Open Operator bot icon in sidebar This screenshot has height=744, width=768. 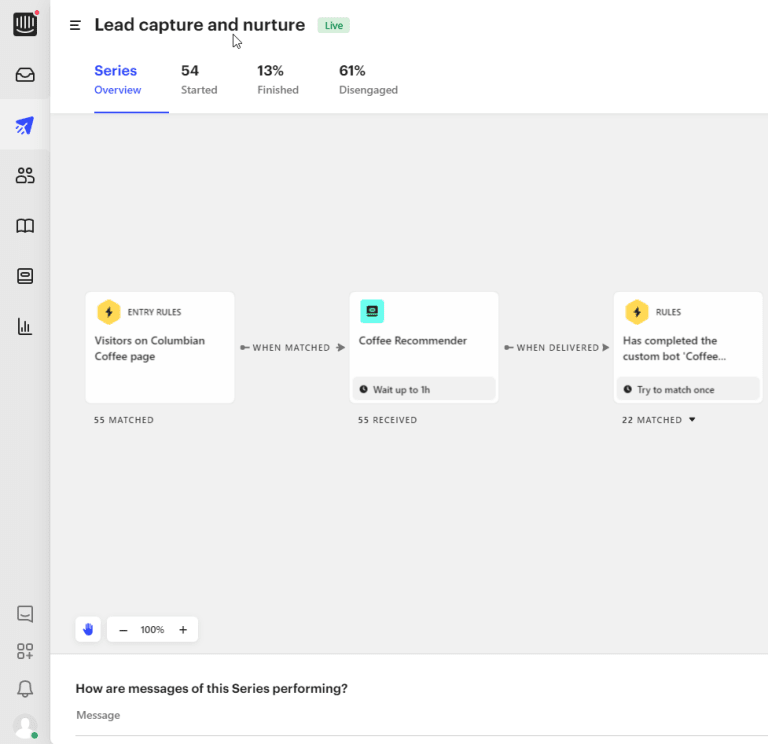click(25, 276)
